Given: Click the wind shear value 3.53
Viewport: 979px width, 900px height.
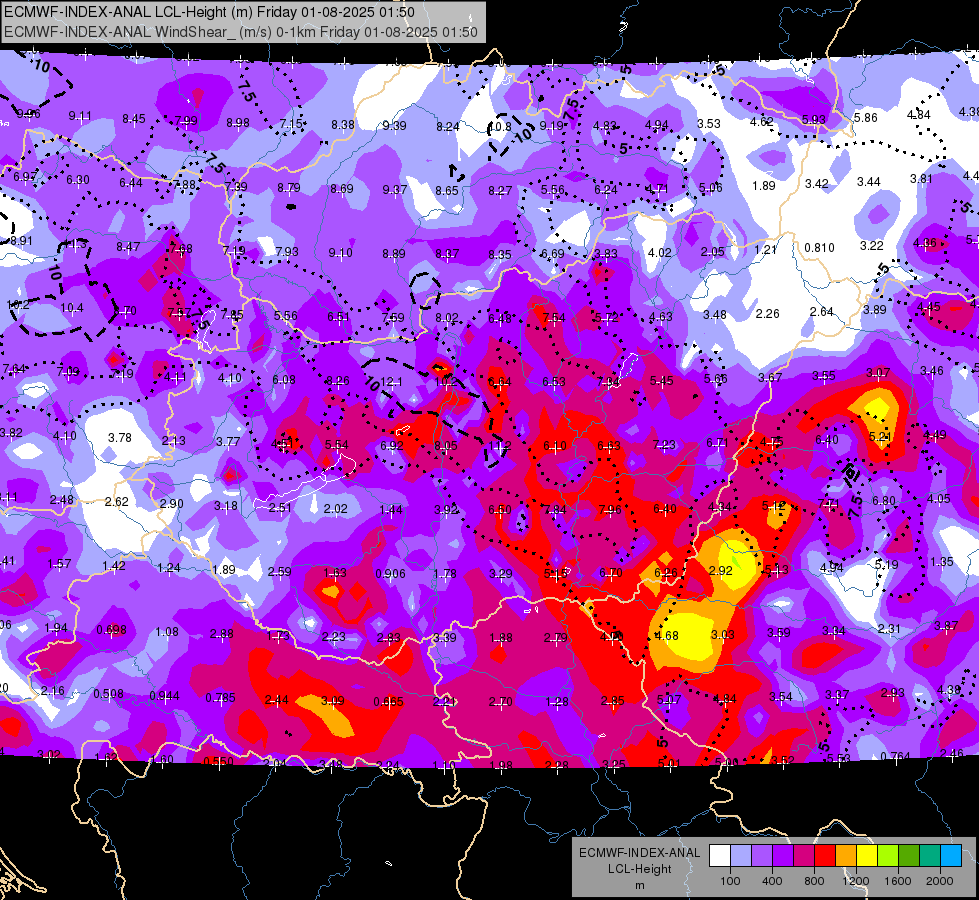Looking at the screenshot, I should point(709,124).
